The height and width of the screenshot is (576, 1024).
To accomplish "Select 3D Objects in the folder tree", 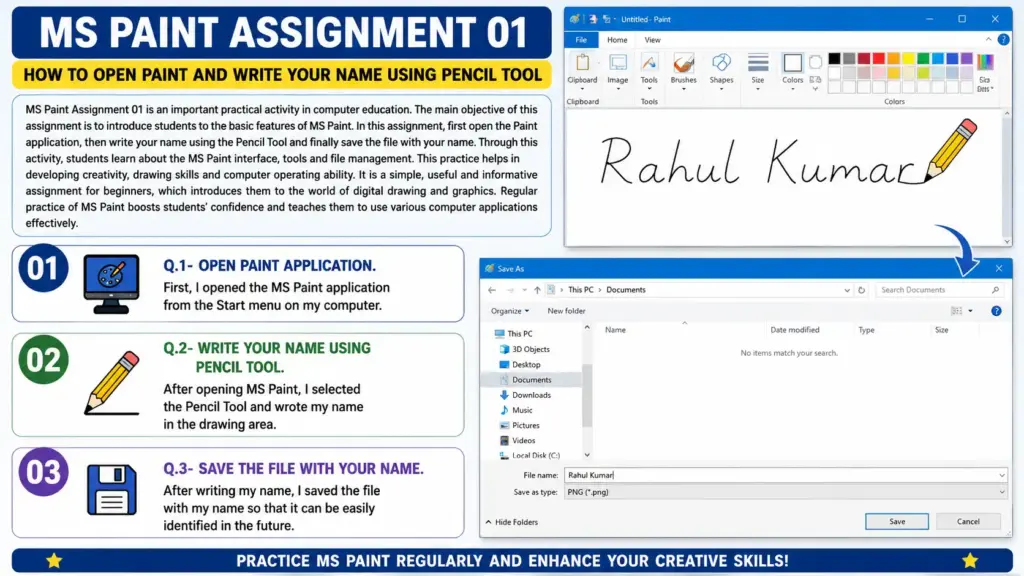I will (x=524, y=349).
